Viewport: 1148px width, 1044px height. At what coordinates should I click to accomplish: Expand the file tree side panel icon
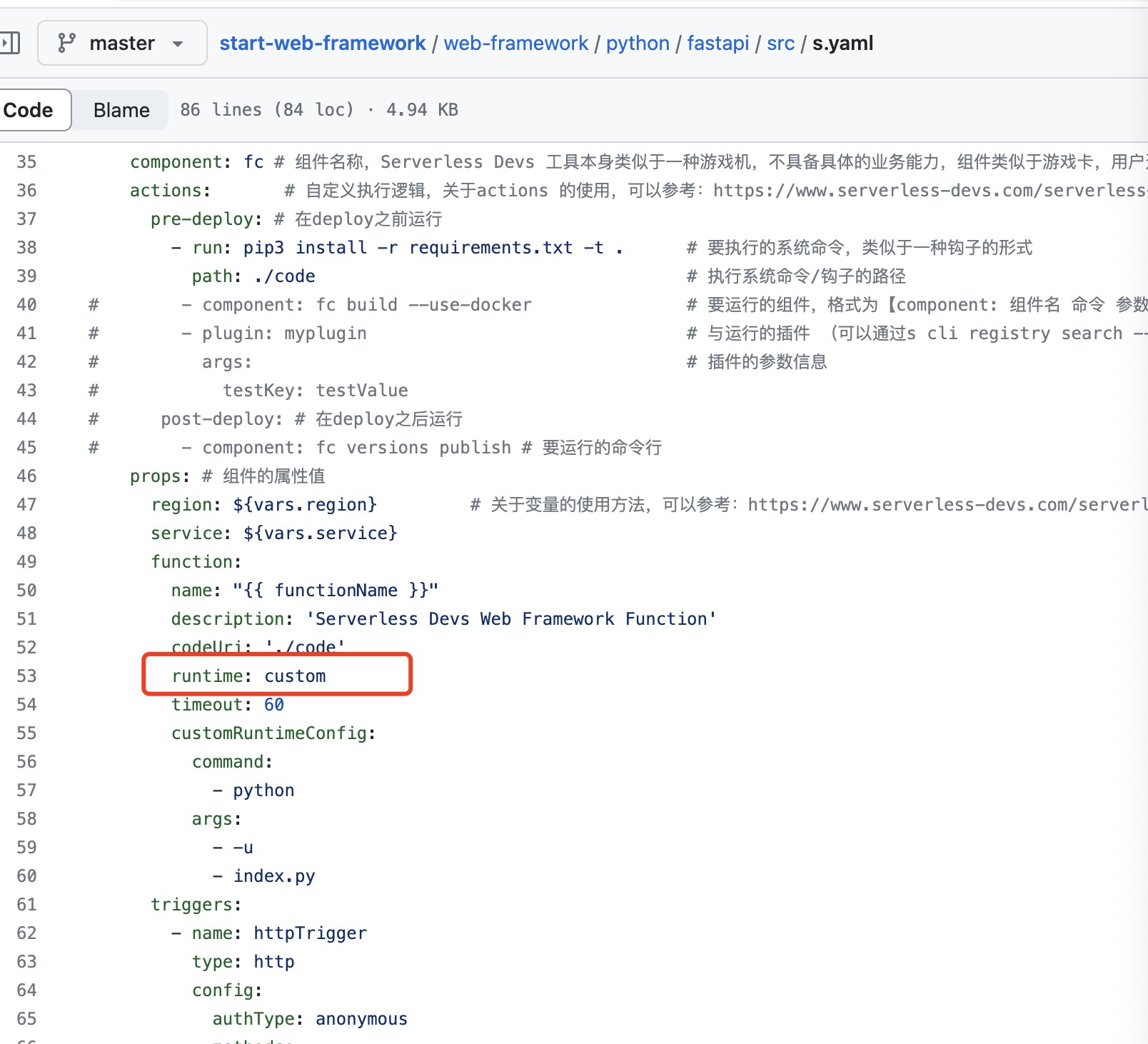click(10, 43)
